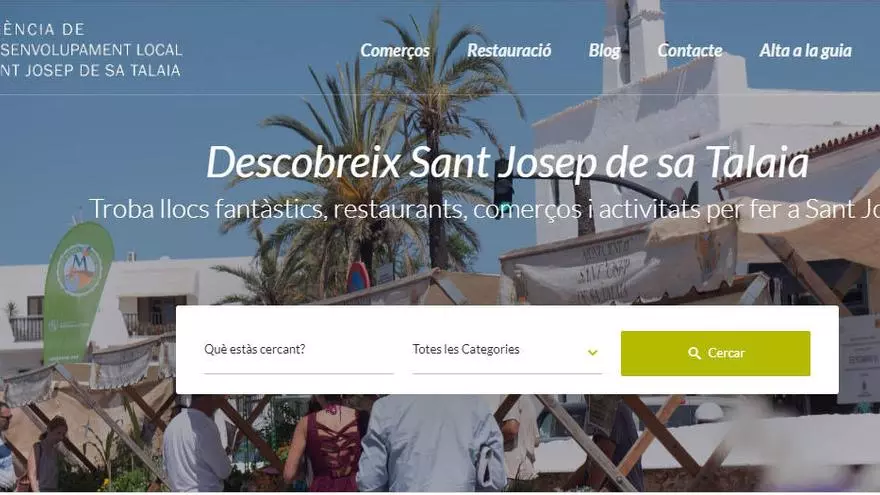Image resolution: width=880 pixels, height=495 pixels.
Task: Go to the Restauració page
Action: 509,51
